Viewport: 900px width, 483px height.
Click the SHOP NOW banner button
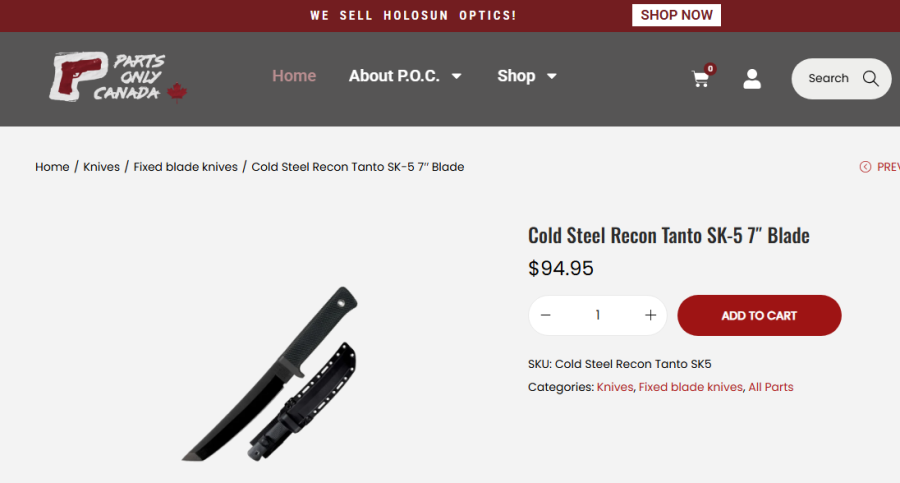coord(676,16)
